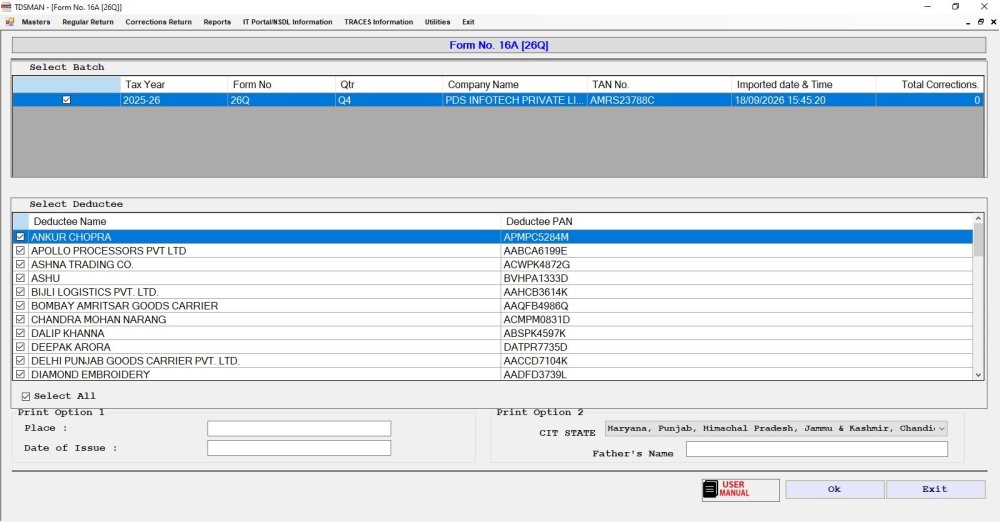Click PAN DATPR7735D

[x=535, y=347]
